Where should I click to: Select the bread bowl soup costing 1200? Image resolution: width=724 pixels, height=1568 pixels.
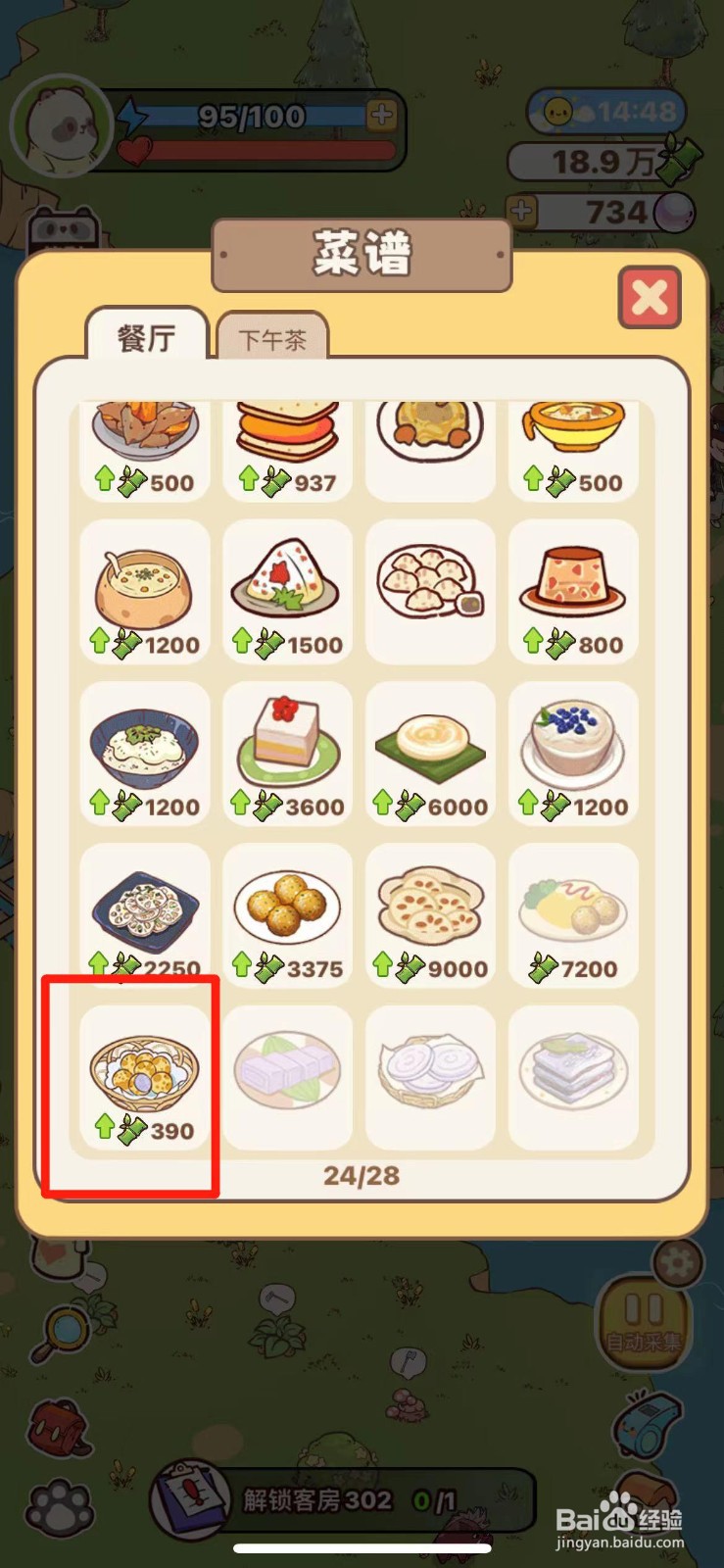pos(144,591)
